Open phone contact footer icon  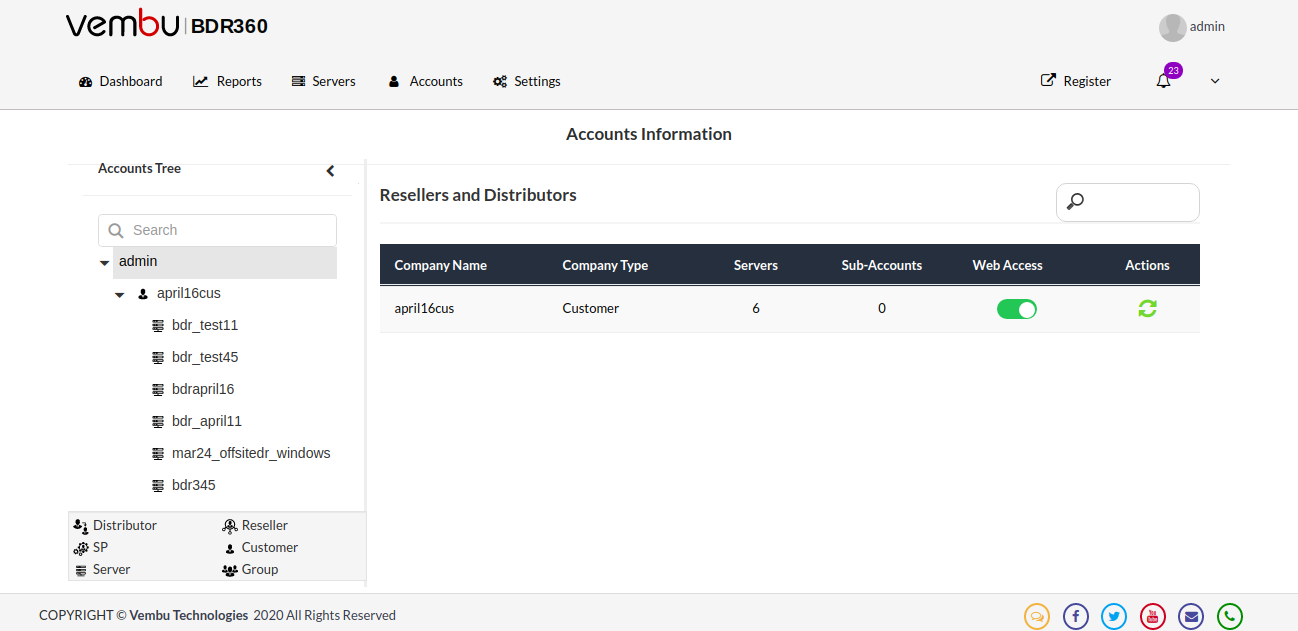[1230, 616]
